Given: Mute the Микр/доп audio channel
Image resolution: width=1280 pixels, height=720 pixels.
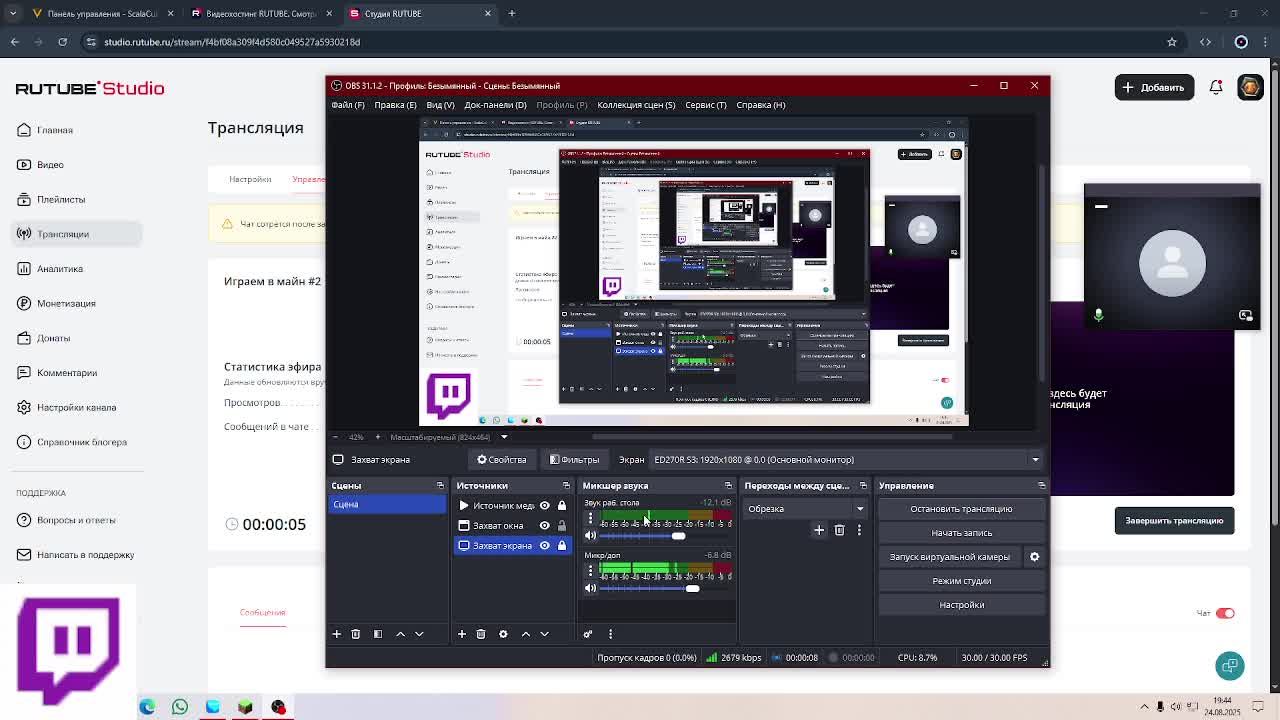Looking at the screenshot, I should (590, 588).
